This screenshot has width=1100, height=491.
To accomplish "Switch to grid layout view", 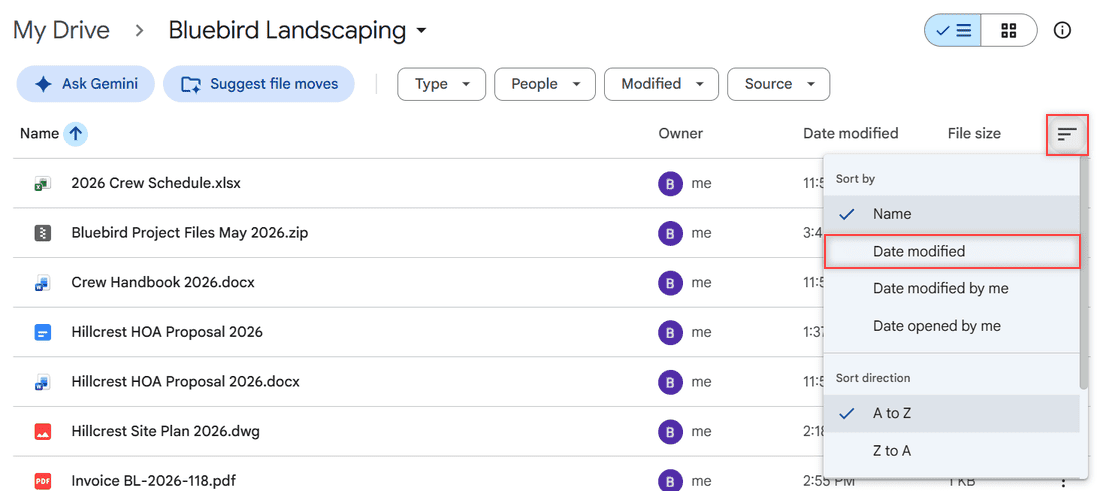I will tap(1009, 30).
